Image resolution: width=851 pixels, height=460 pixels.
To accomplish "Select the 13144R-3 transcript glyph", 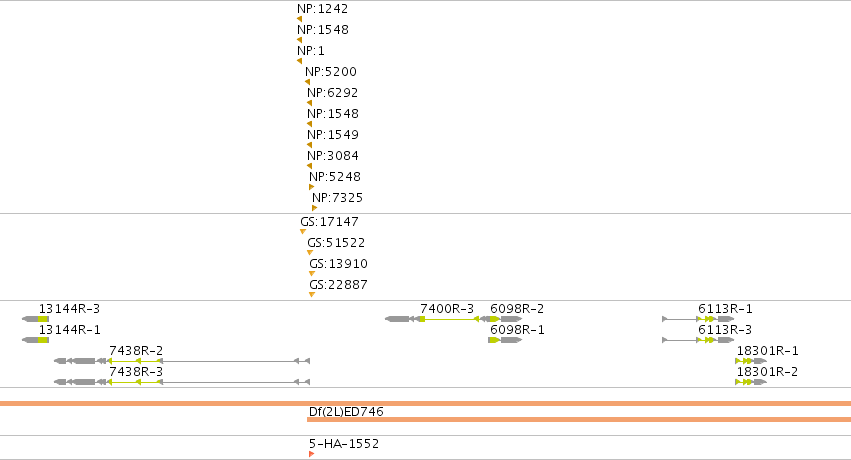I will pyautogui.click(x=35, y=319).
